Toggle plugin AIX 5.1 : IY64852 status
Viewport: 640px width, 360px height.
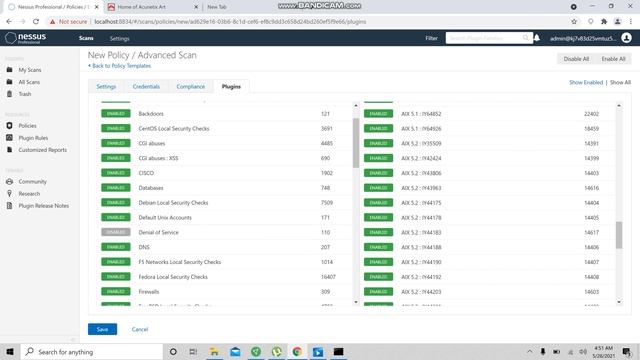click(x=378, y=113)
